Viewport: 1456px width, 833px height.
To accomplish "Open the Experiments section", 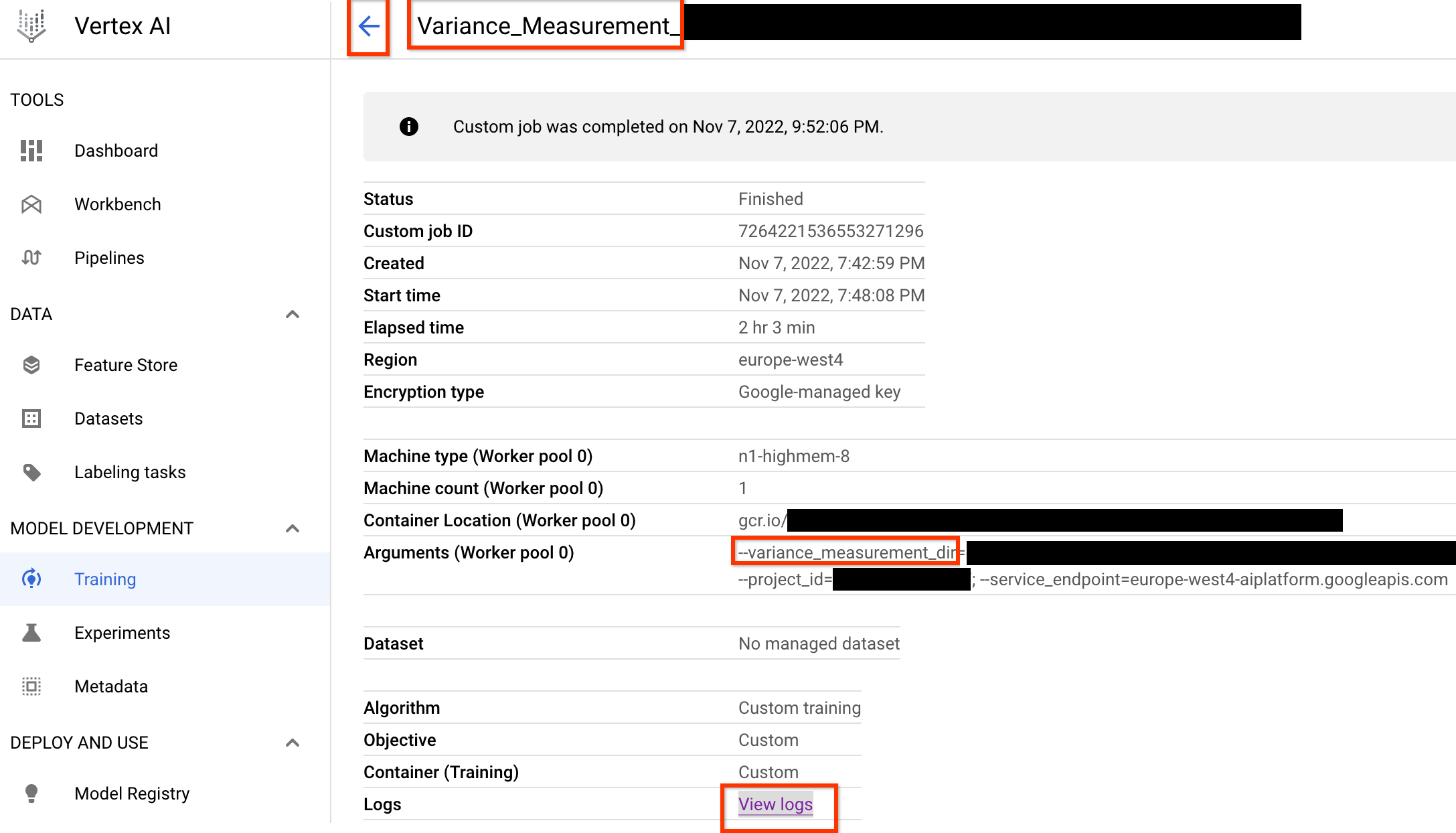I will coord(122,633).
